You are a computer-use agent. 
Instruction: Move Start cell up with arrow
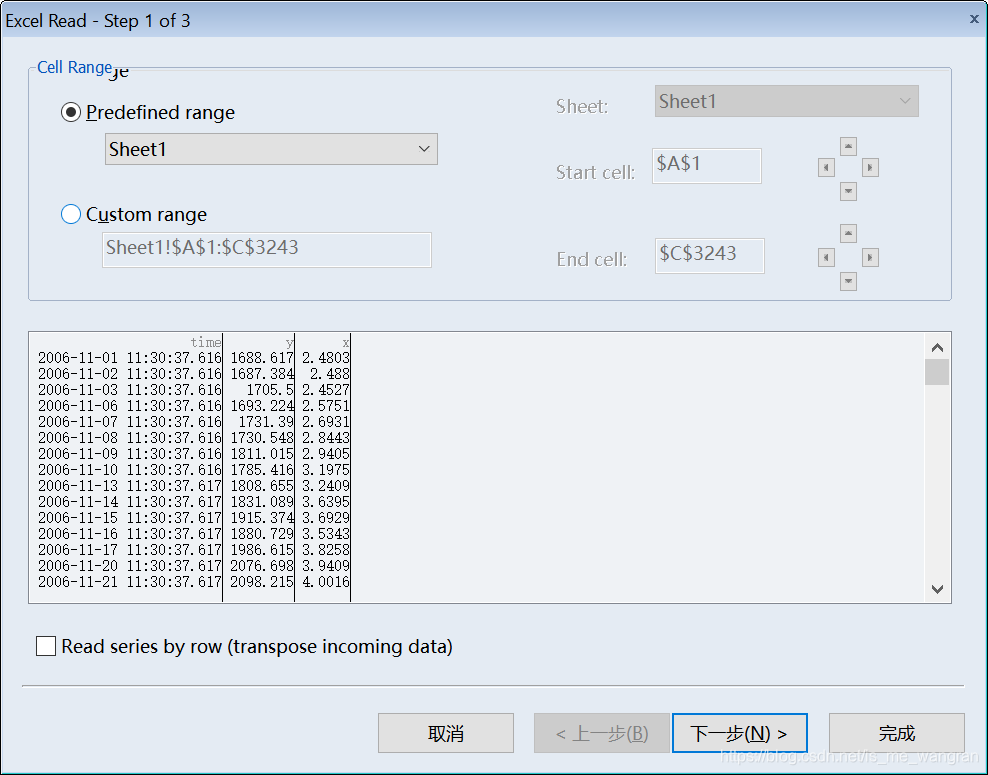pyautogui.click(x=848, y=146)
